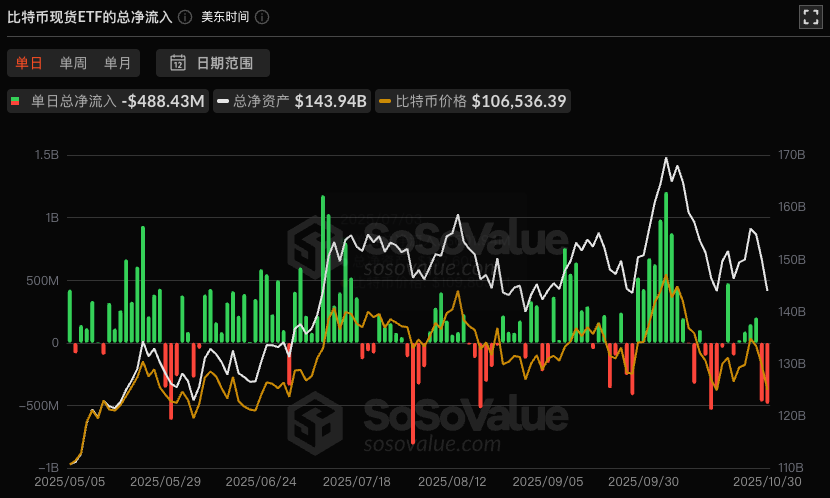This screenshot has height=498, width=830.
Task: Switch to the 单月 monthly tab
Action: [x=118, y=63]
